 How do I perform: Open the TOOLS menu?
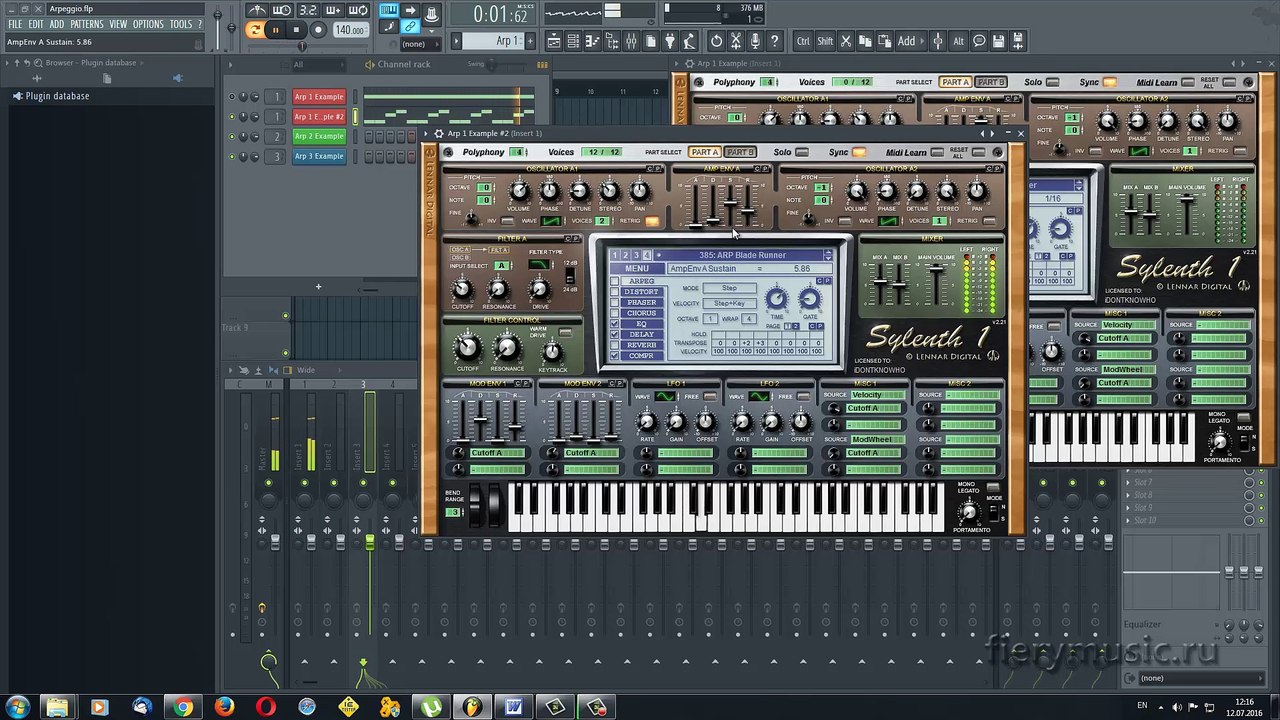click(181, 24)
